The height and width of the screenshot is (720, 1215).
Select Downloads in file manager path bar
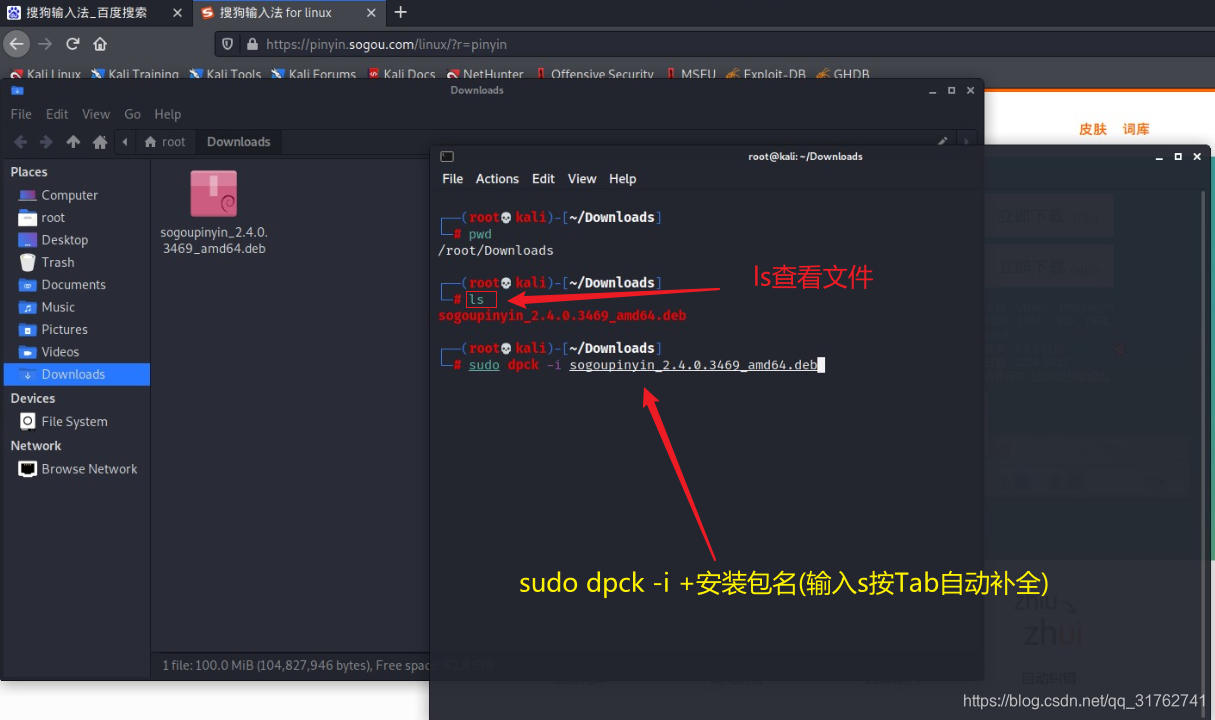pyautogui.click(x=238, y=142)
